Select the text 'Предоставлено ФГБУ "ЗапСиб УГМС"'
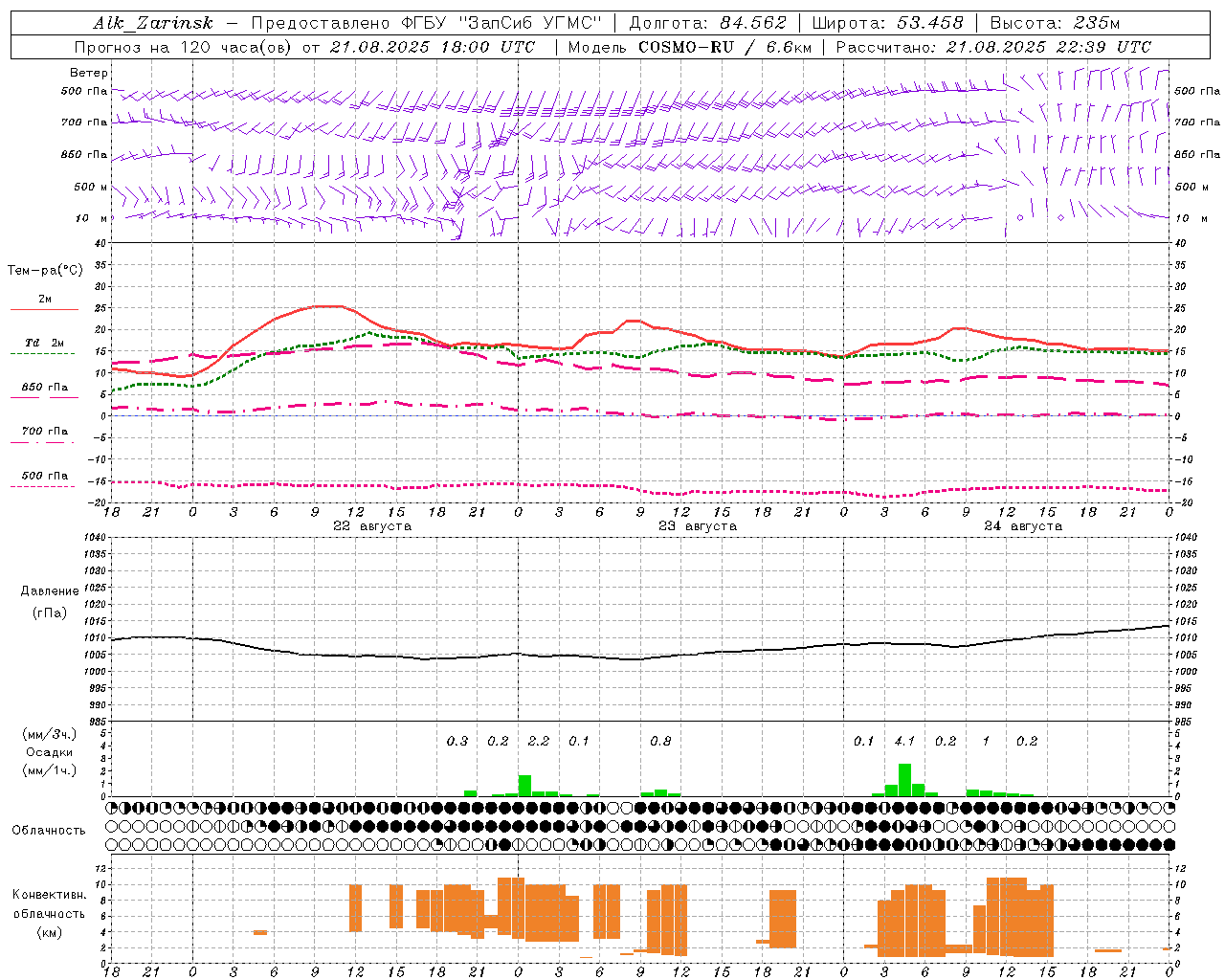Image resolution: width=1225 pixels, height=980 pixels. (427, 23)
